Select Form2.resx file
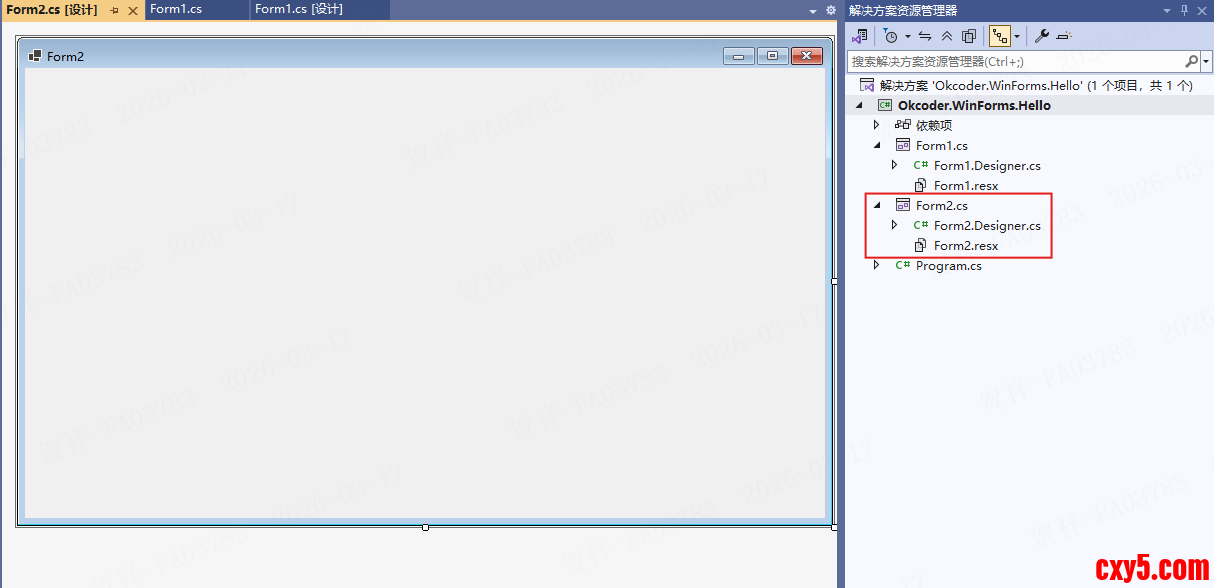Image resolution: width=1214 pixels, height=588 pixels. [966, 245]
